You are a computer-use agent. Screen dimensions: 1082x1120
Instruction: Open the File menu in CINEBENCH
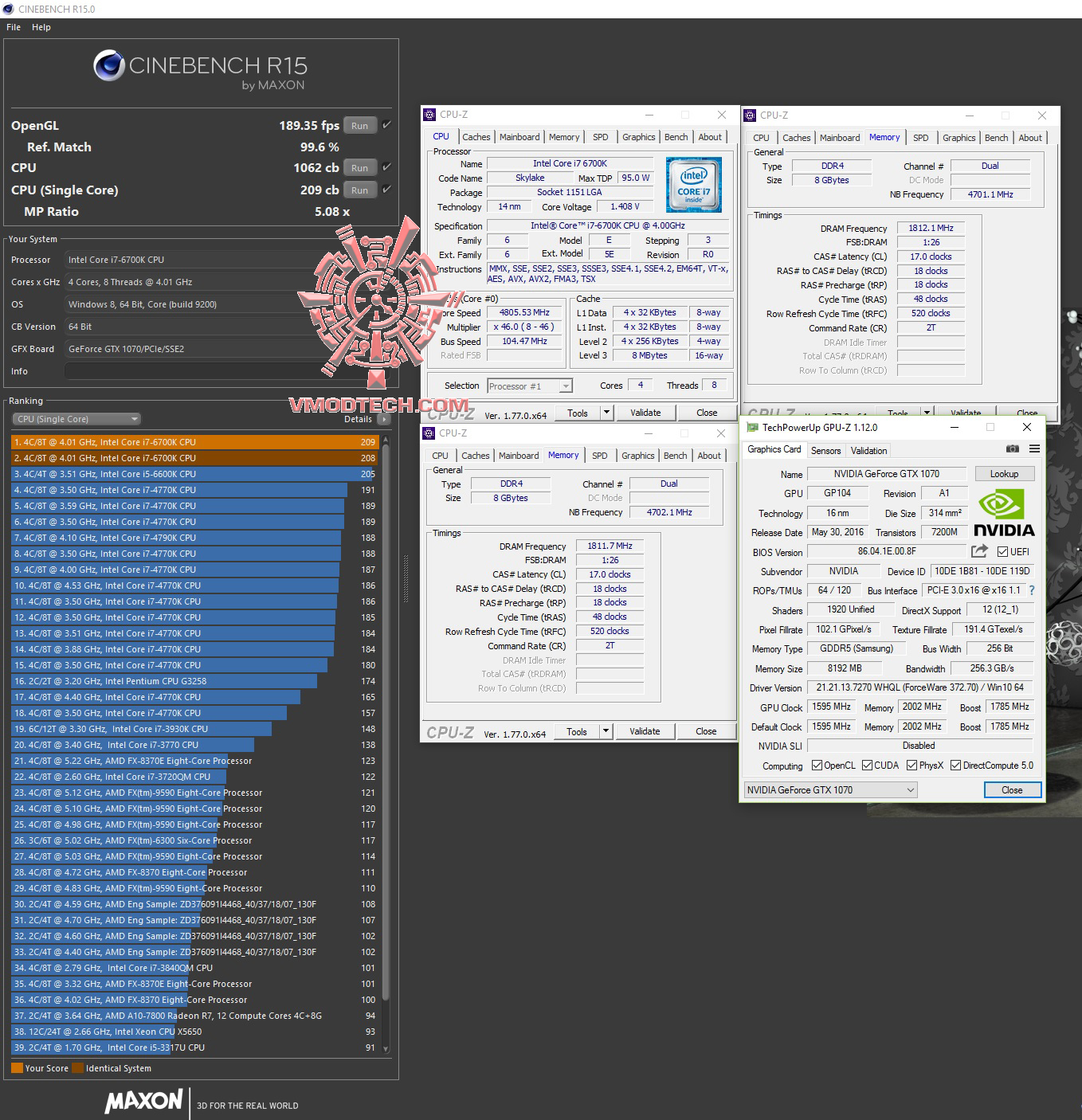14,27
